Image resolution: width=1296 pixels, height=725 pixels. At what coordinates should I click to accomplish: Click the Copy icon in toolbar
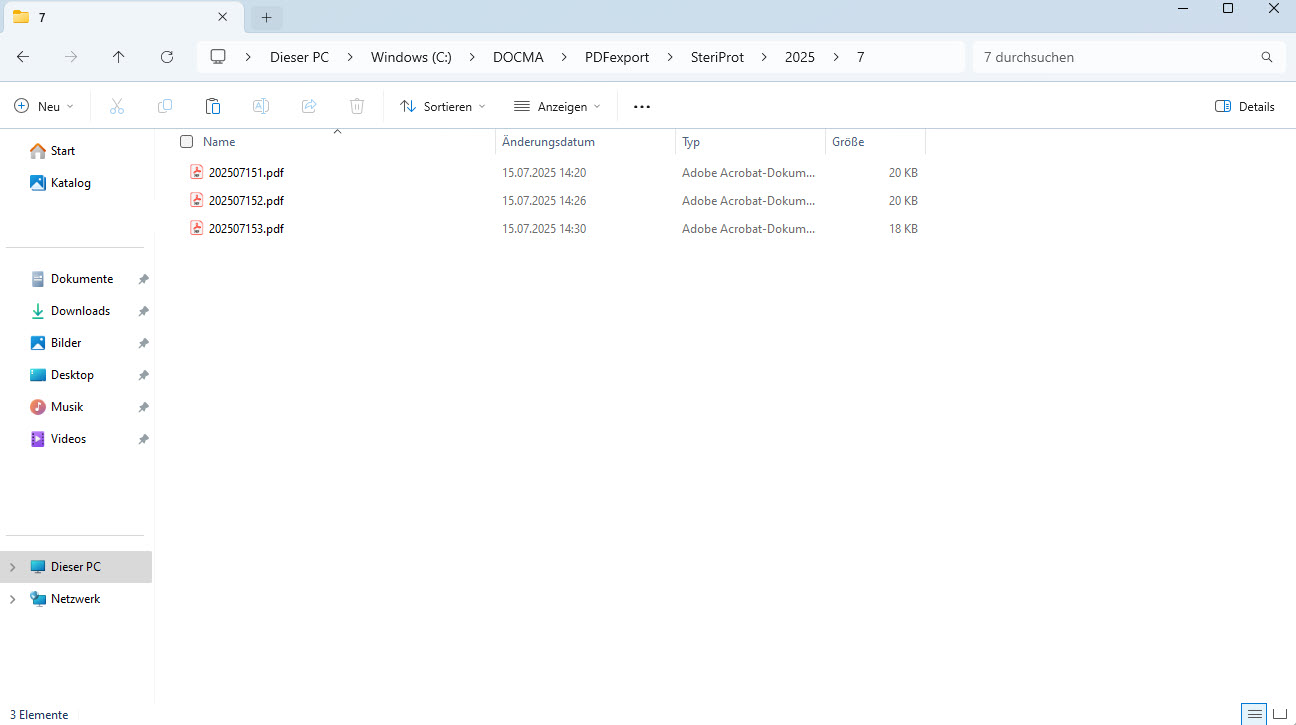click(165, 106)
